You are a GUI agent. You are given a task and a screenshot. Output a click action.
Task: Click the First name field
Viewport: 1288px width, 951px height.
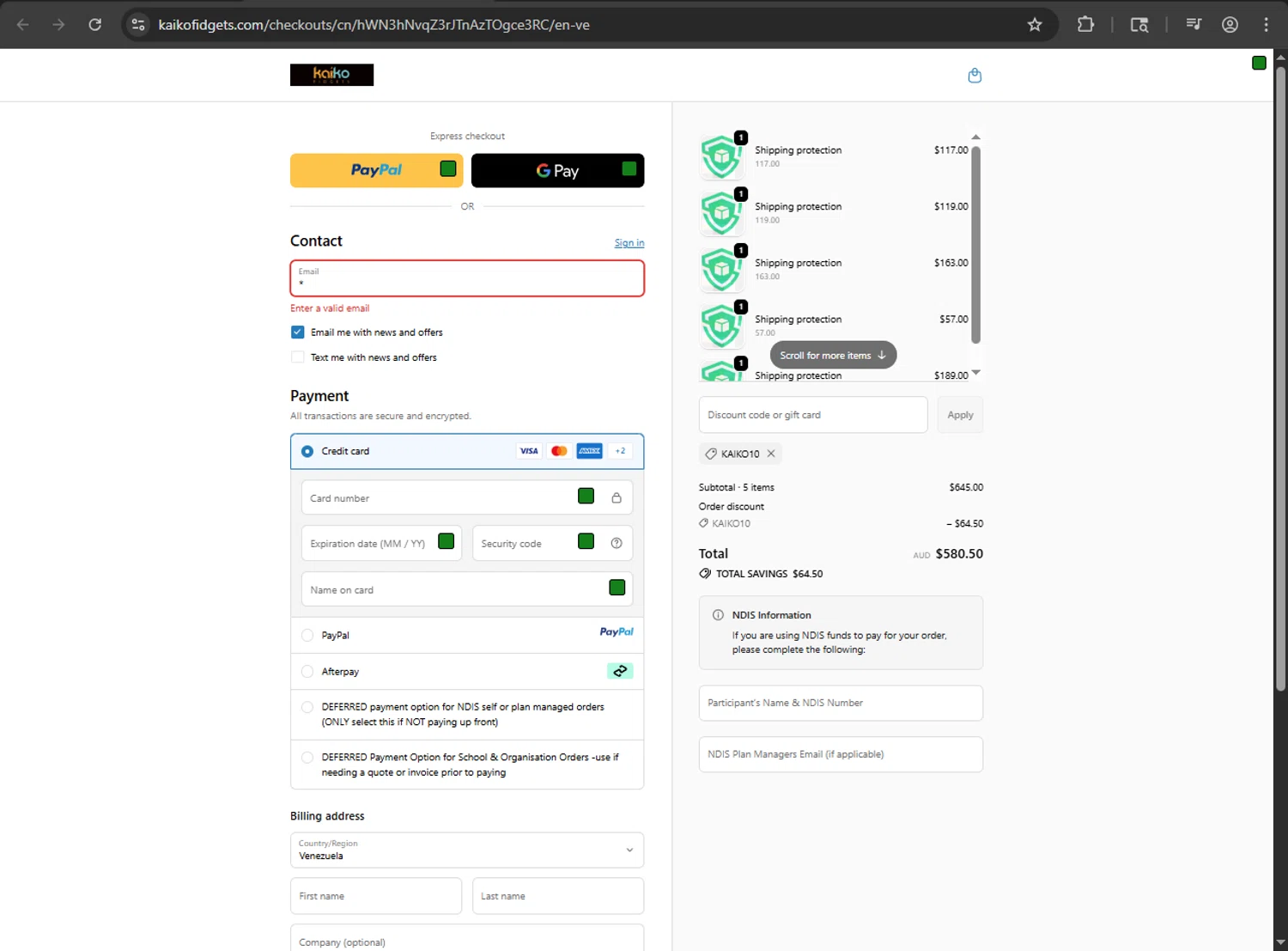pos(376,896)
